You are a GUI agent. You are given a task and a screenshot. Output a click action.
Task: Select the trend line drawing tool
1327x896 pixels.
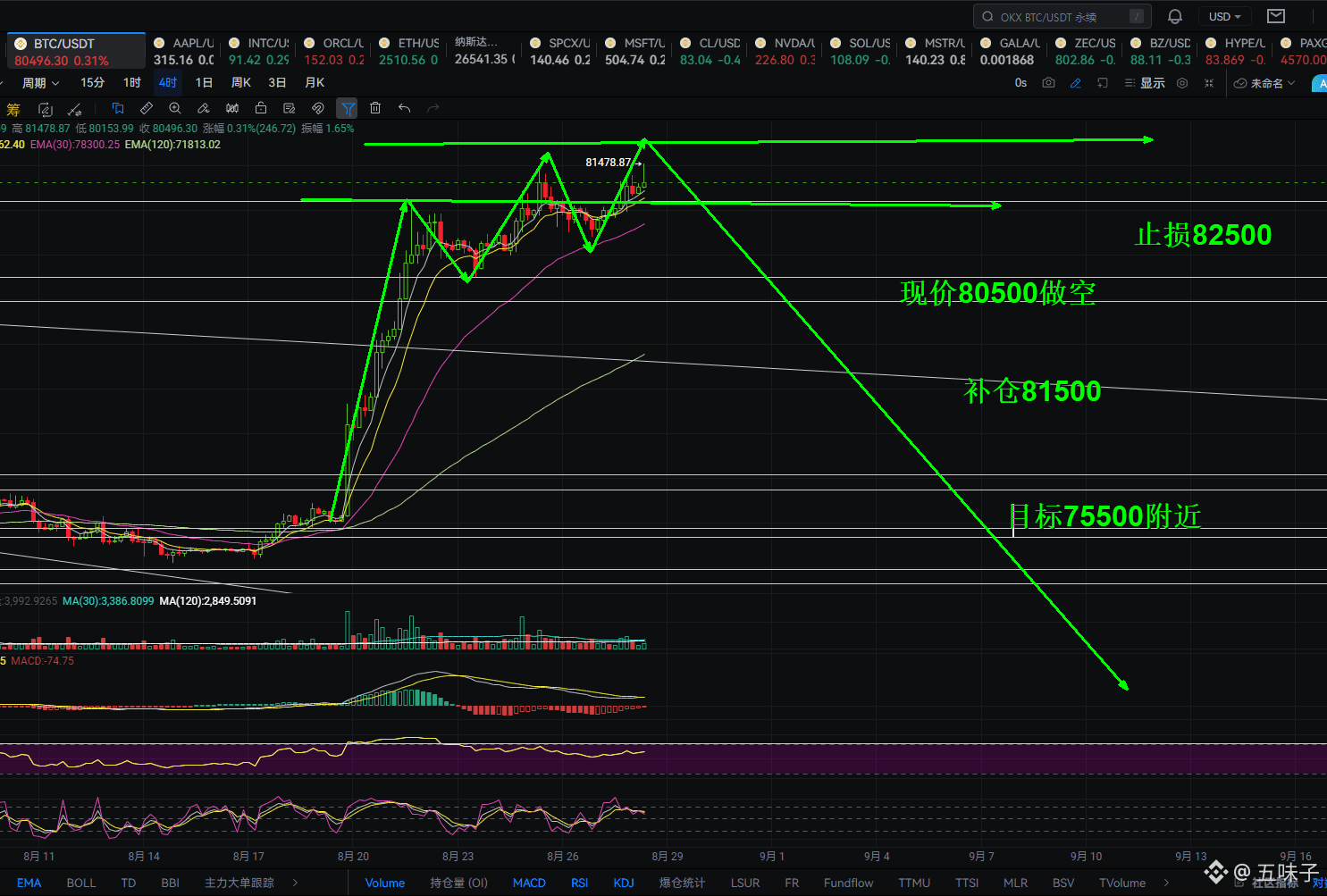click(x=75, y=109)
